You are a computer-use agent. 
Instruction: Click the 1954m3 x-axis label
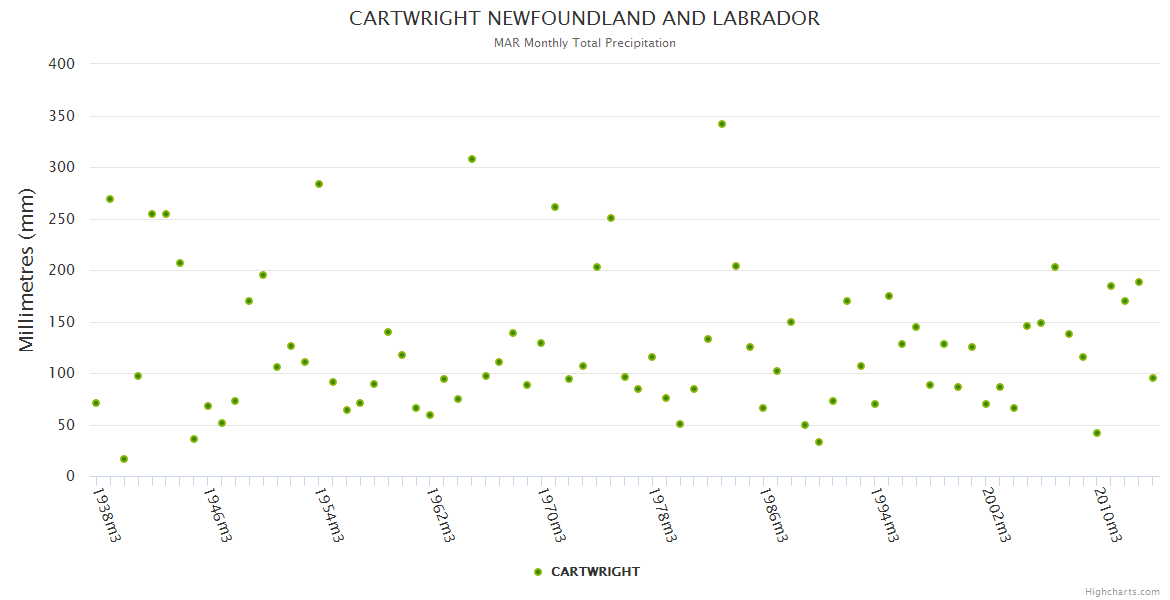click(x=329, y=514)
